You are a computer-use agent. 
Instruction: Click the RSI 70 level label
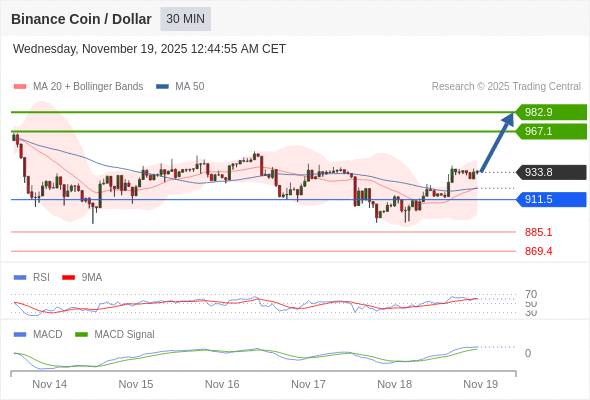[531, 294]
